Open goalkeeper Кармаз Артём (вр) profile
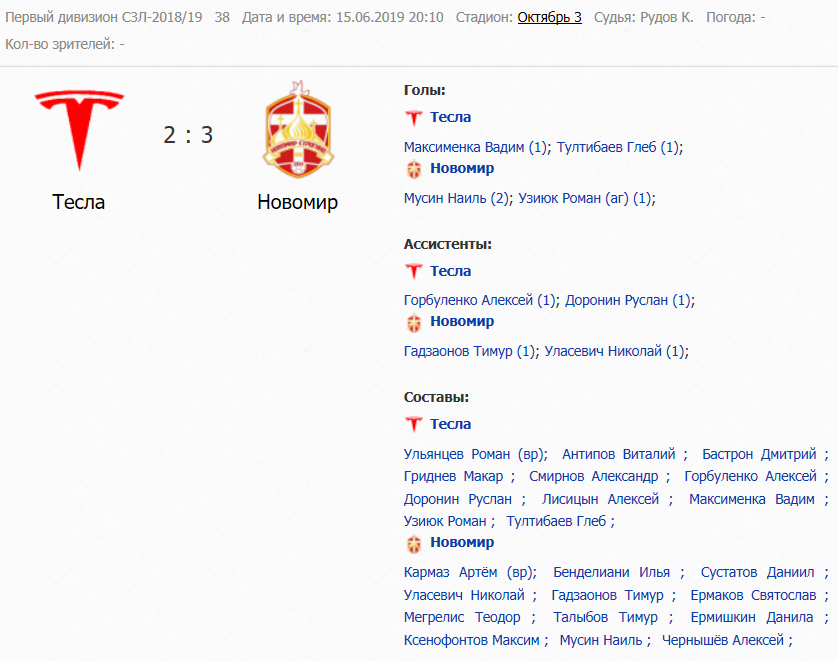Screen dimensions: 838x661 pyautogui.click(x=468, y=572)
